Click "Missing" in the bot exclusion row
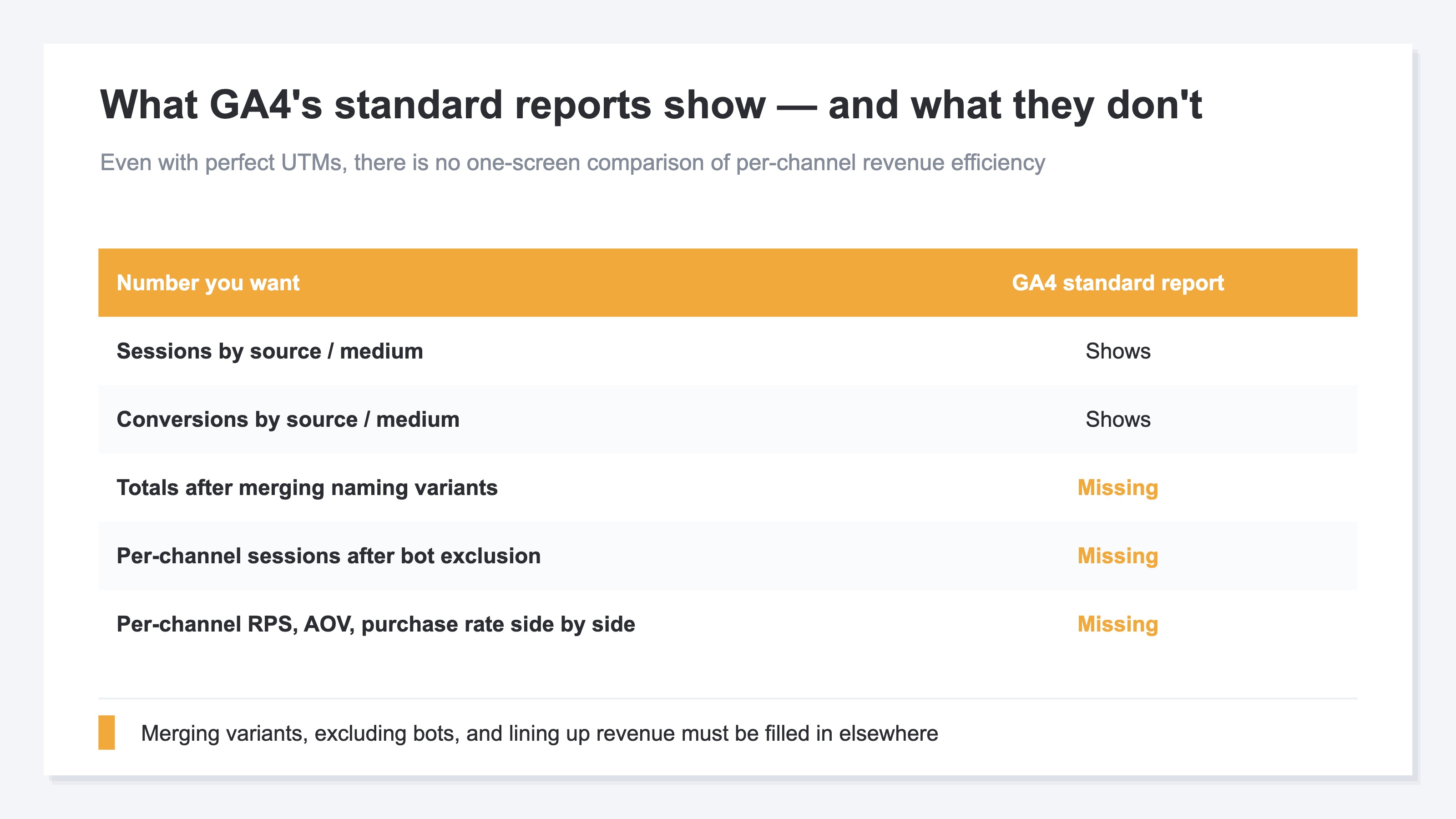The image size is (1456, 819). [x=1117, y=556]
